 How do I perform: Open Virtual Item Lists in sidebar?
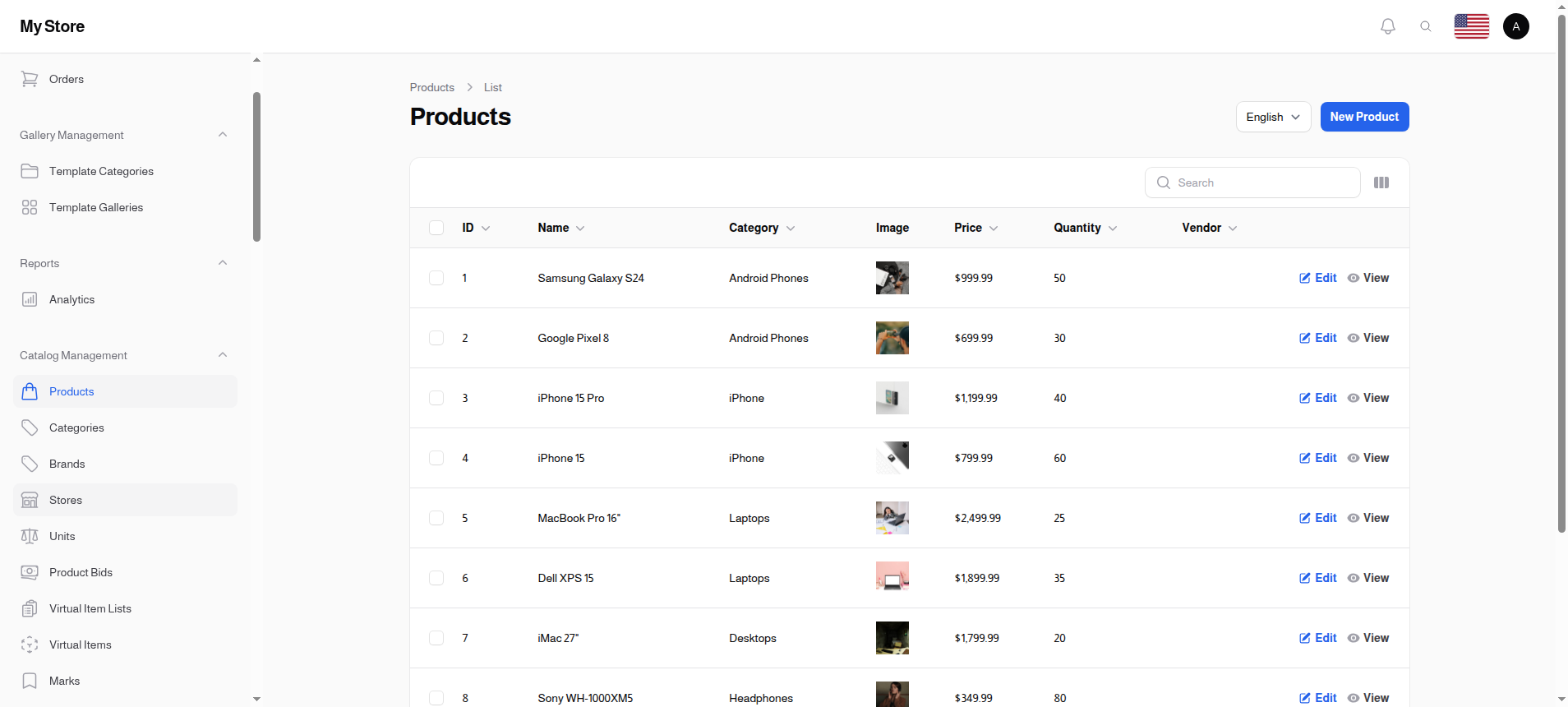click(x=125, y=608)
